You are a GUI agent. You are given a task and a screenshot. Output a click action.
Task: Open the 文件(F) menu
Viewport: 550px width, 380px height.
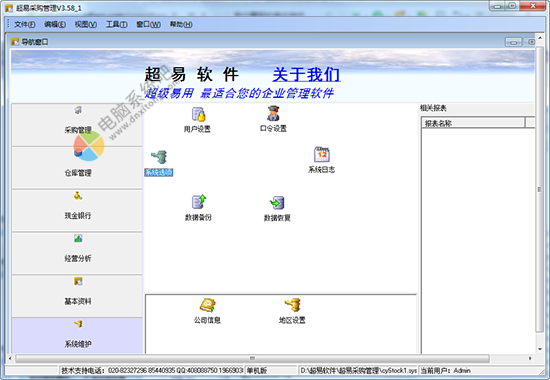[x=25, y=24]
